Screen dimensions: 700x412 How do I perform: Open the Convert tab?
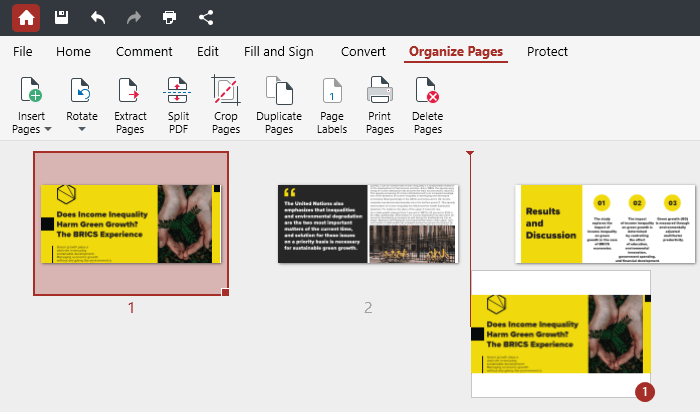363,52
